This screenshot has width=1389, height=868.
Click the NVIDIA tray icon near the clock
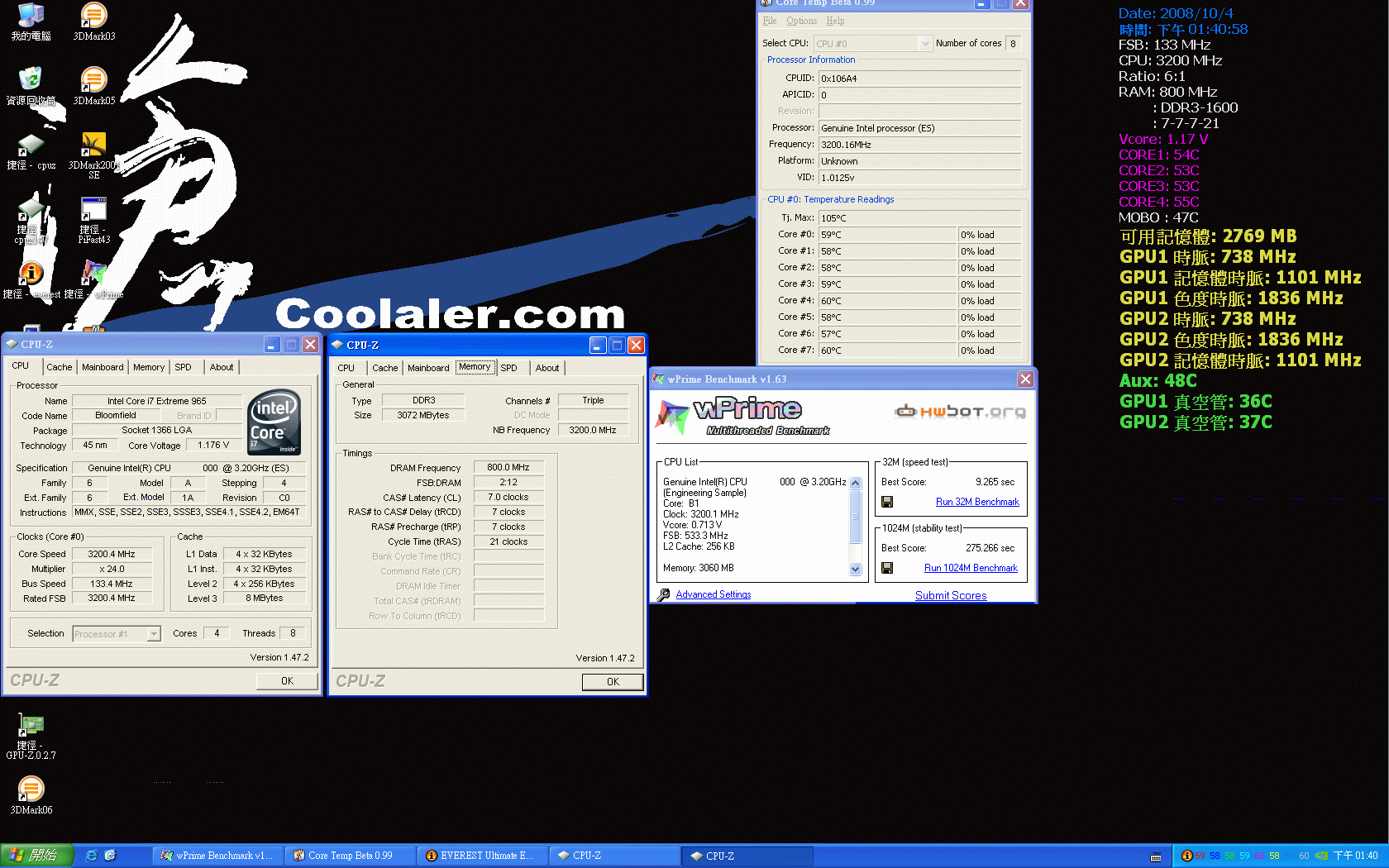tap(1321, 856)
